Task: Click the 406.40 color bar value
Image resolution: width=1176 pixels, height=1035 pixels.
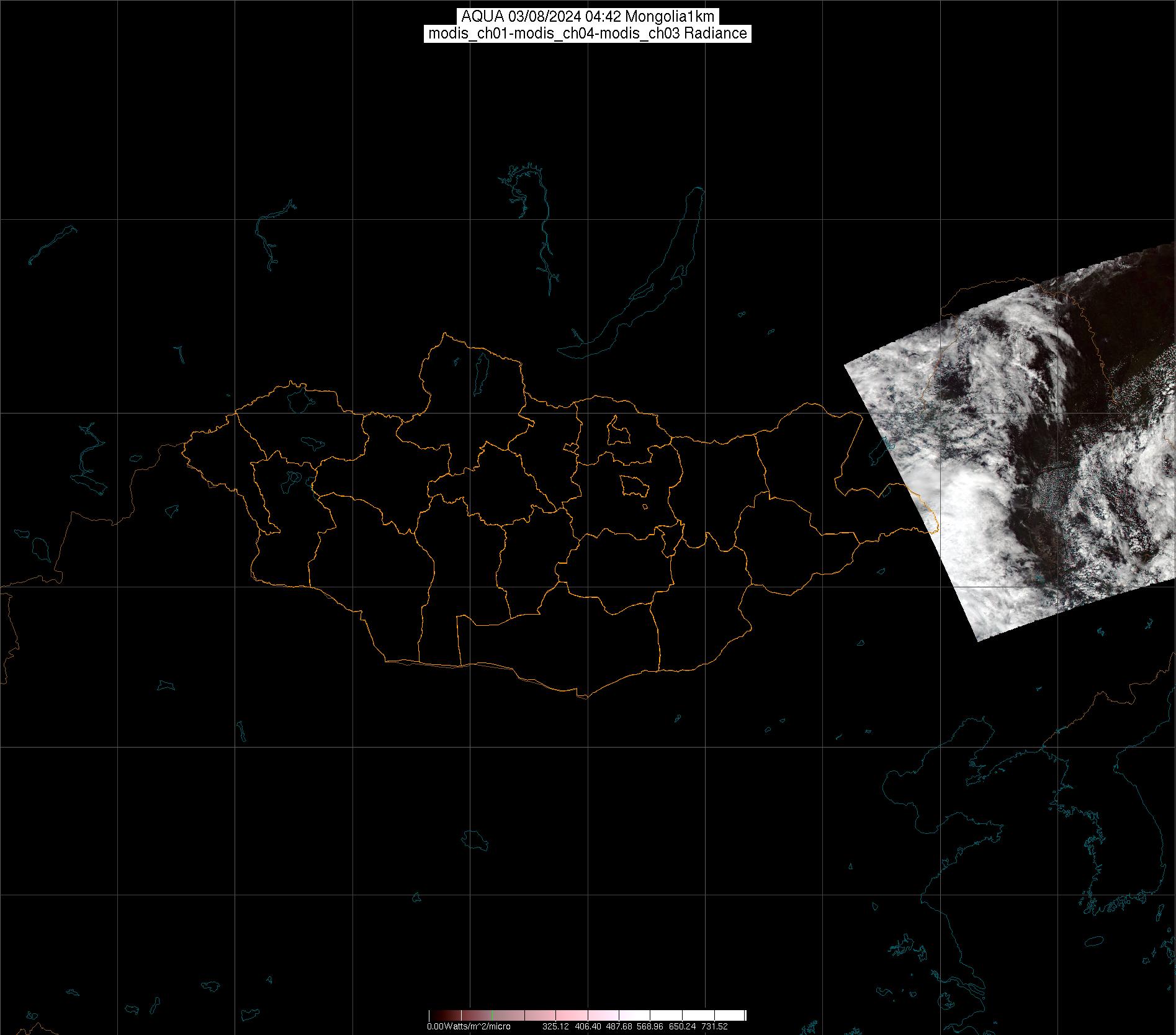Action: (x=587, y=1026)
